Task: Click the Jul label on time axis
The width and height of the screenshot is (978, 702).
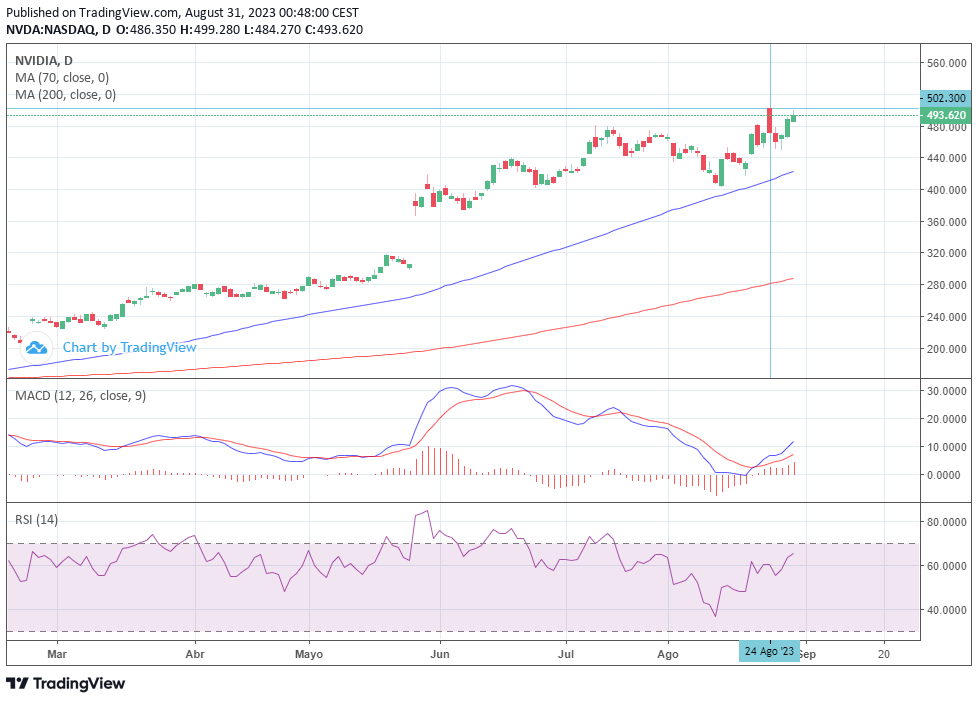Action: (x=566, y=654)
